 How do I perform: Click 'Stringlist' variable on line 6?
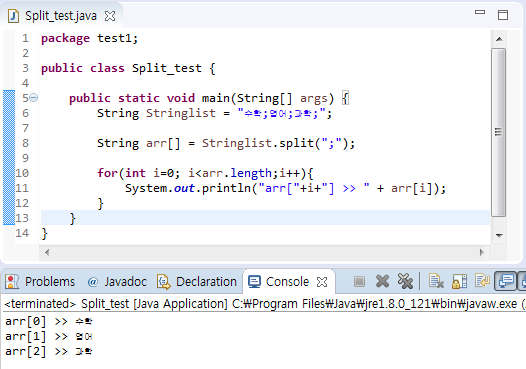point(181,113)
